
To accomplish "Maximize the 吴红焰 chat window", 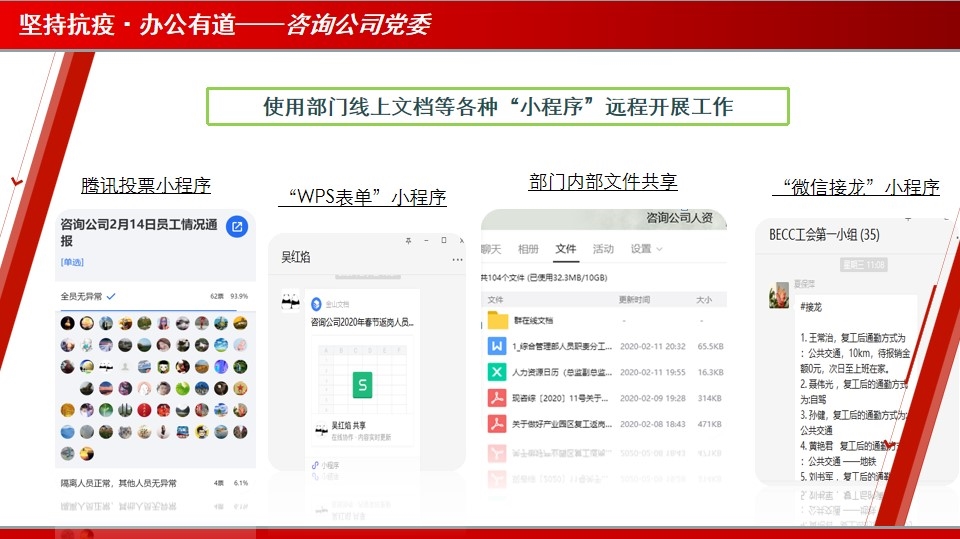I will pos(444,241).
